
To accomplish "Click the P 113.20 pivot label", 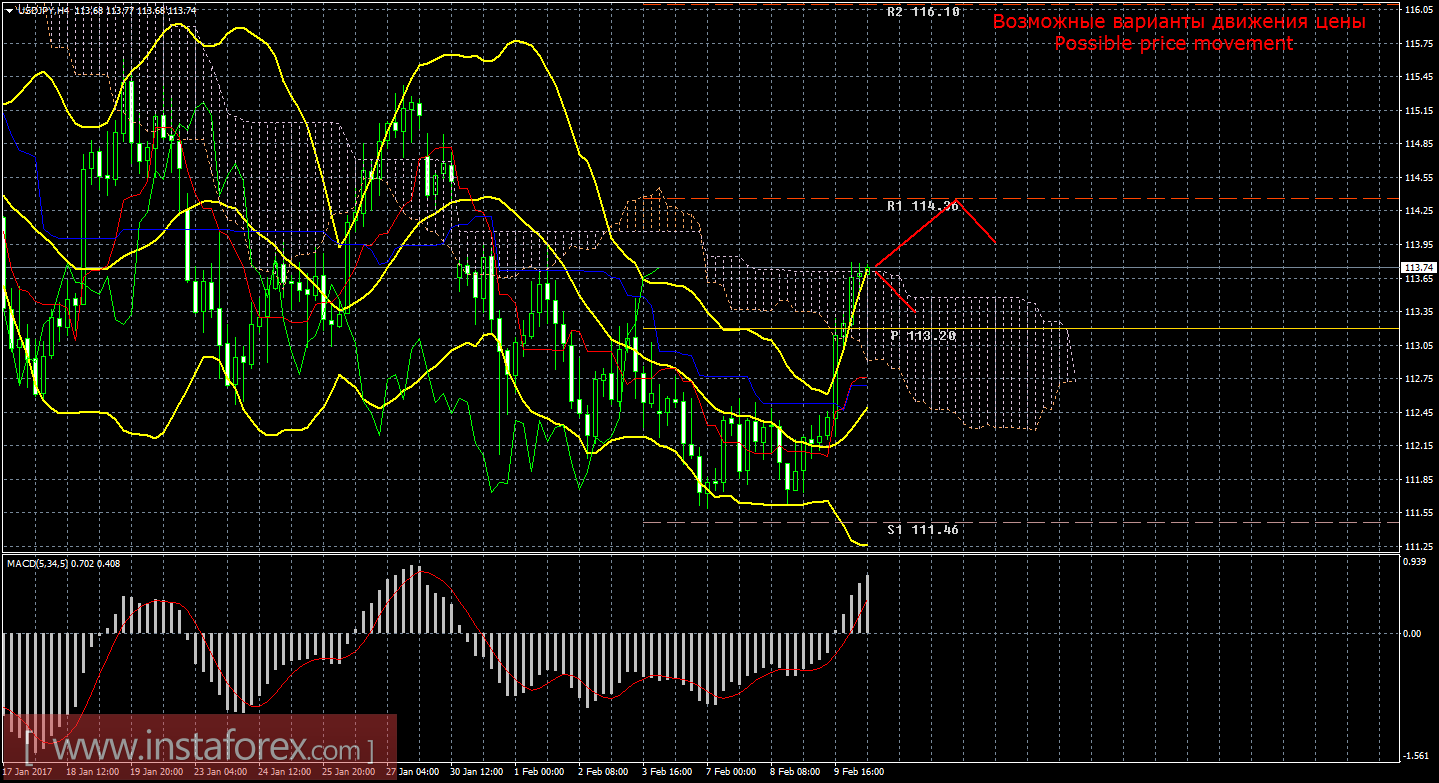I will point(923,336).
